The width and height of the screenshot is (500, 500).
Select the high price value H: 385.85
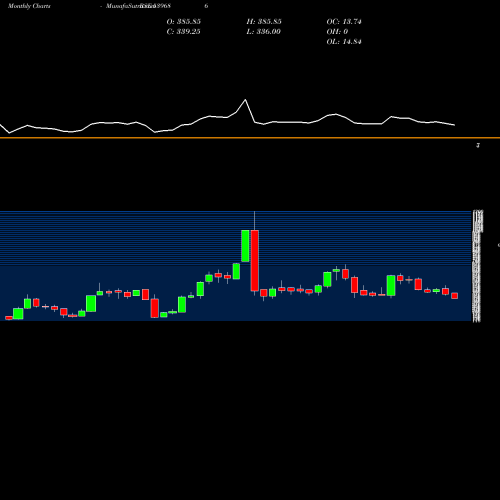coord(264,22)
